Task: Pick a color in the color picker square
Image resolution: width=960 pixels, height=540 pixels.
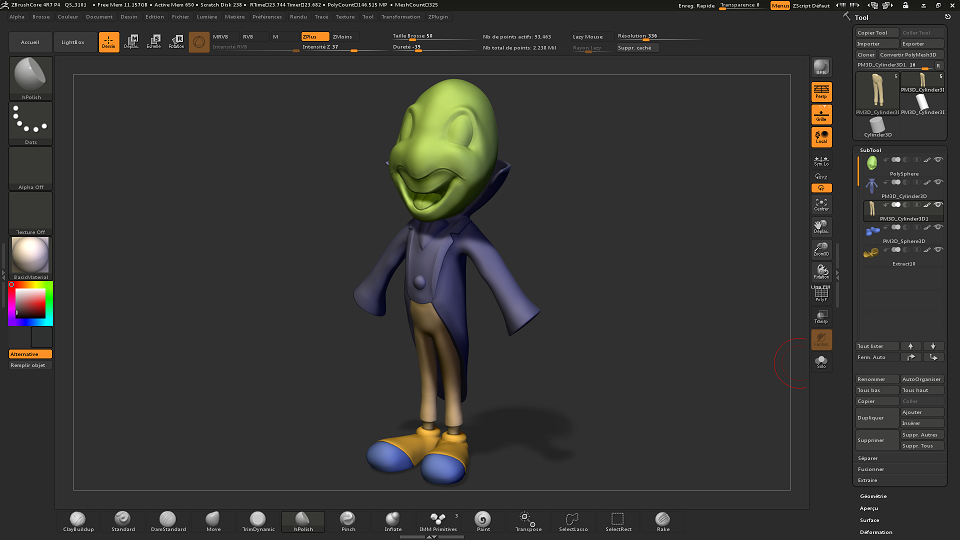Action: pos(30,303)
